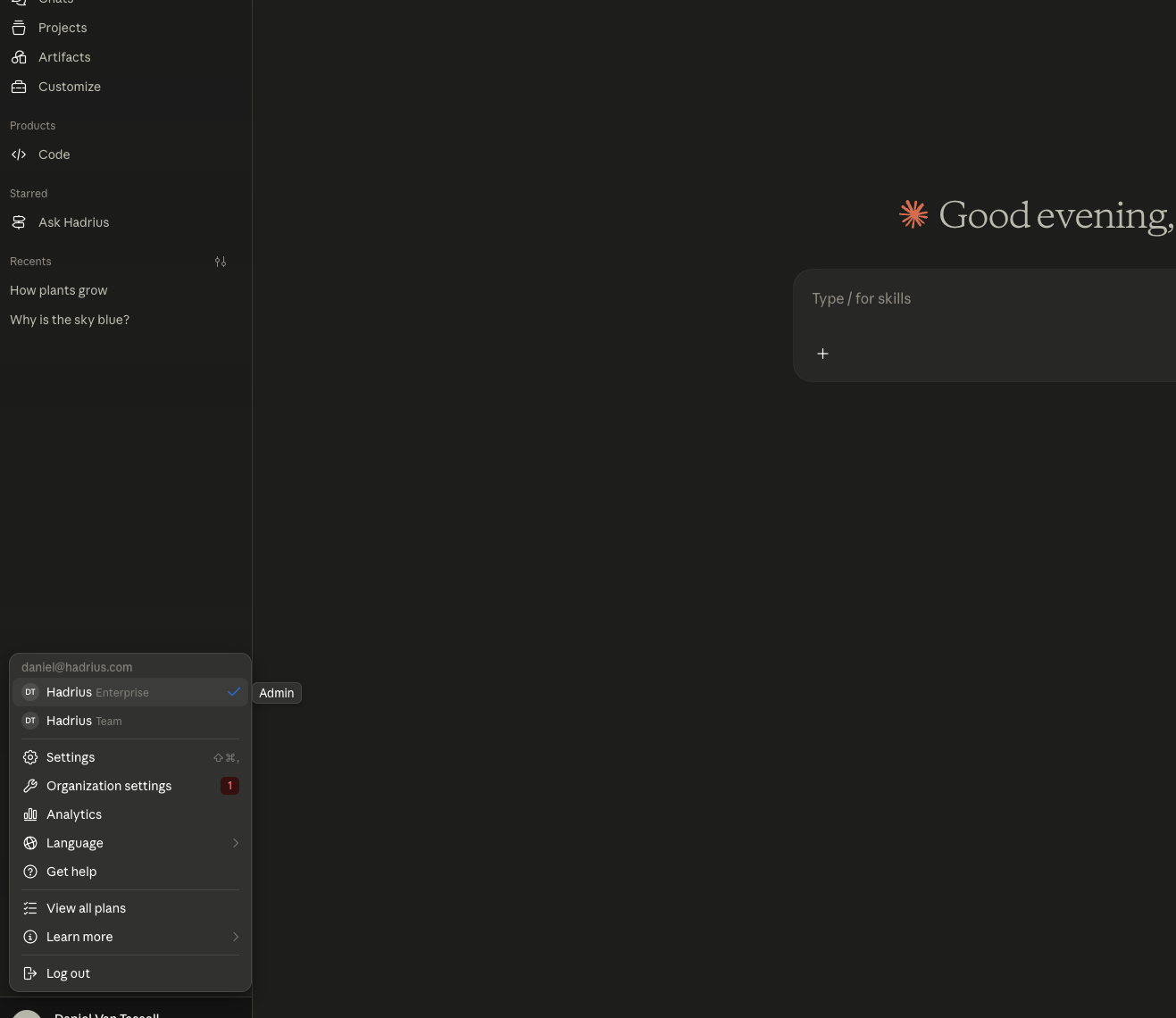Expand the Language submenu

point(130,843)
